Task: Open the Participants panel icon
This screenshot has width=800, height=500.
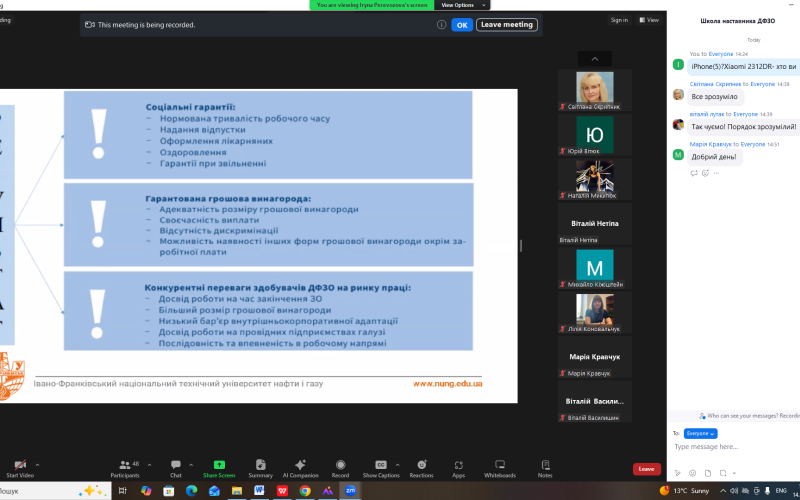Action: click(125, 465)
